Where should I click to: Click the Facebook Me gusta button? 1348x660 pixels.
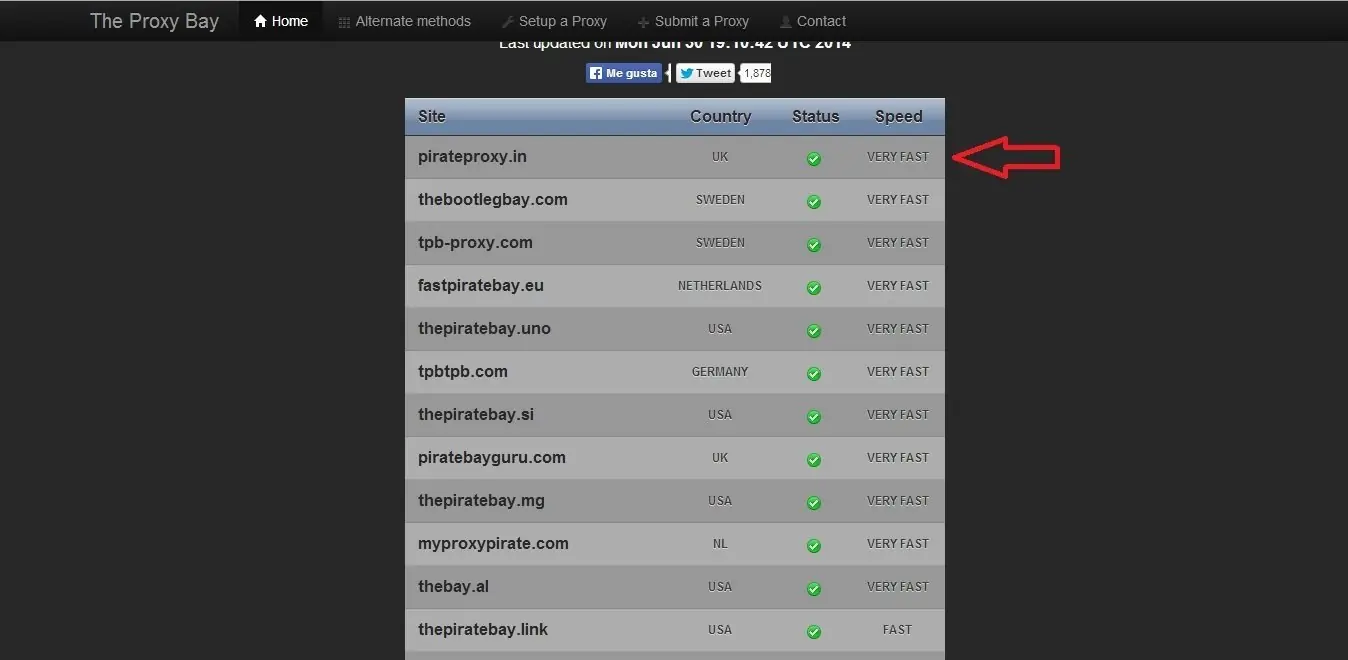pos(624,73)
